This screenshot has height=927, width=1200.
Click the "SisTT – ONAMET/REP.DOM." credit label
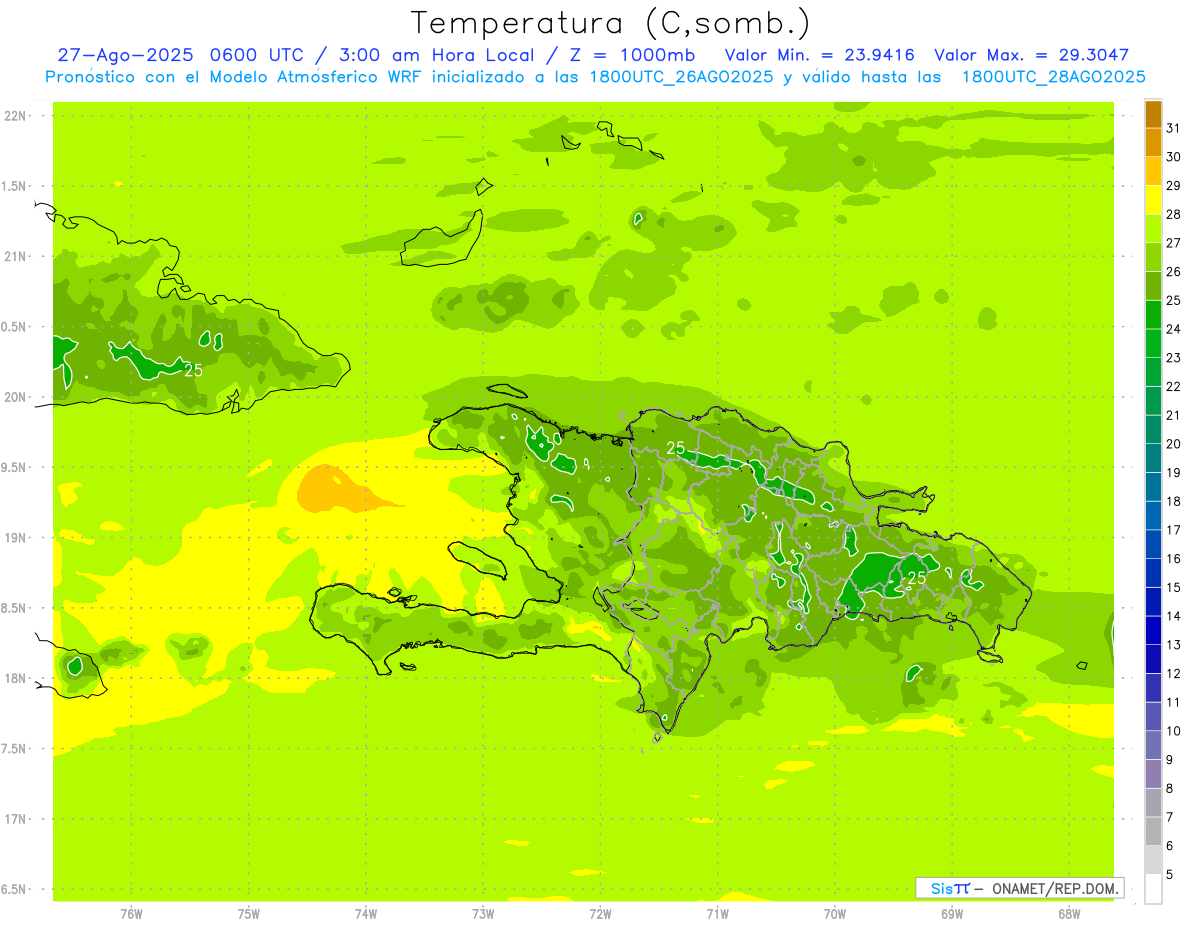pos(1019,888)
